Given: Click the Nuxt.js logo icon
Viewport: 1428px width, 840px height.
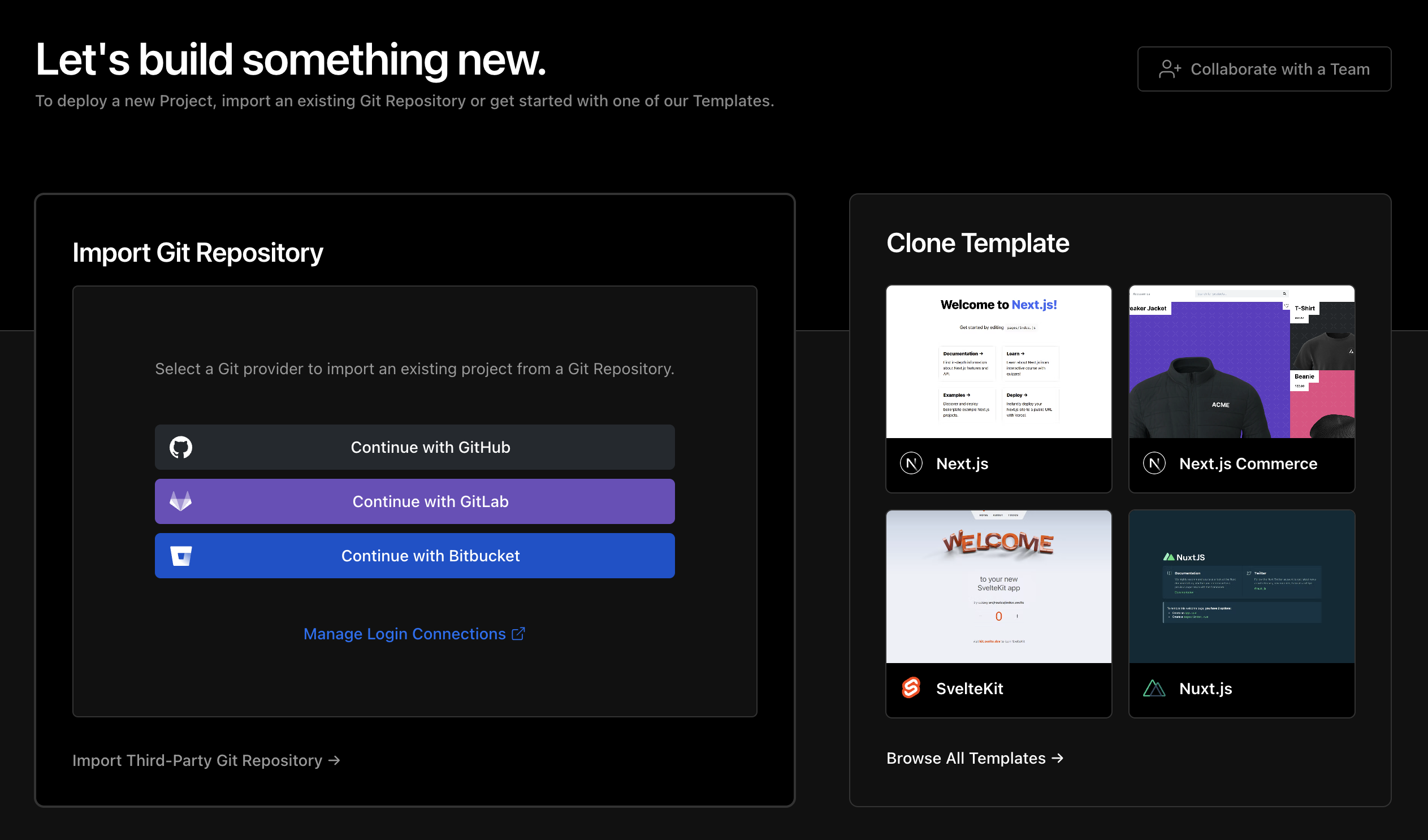Looking at the screenshot, I should [x=1154, y=688].
